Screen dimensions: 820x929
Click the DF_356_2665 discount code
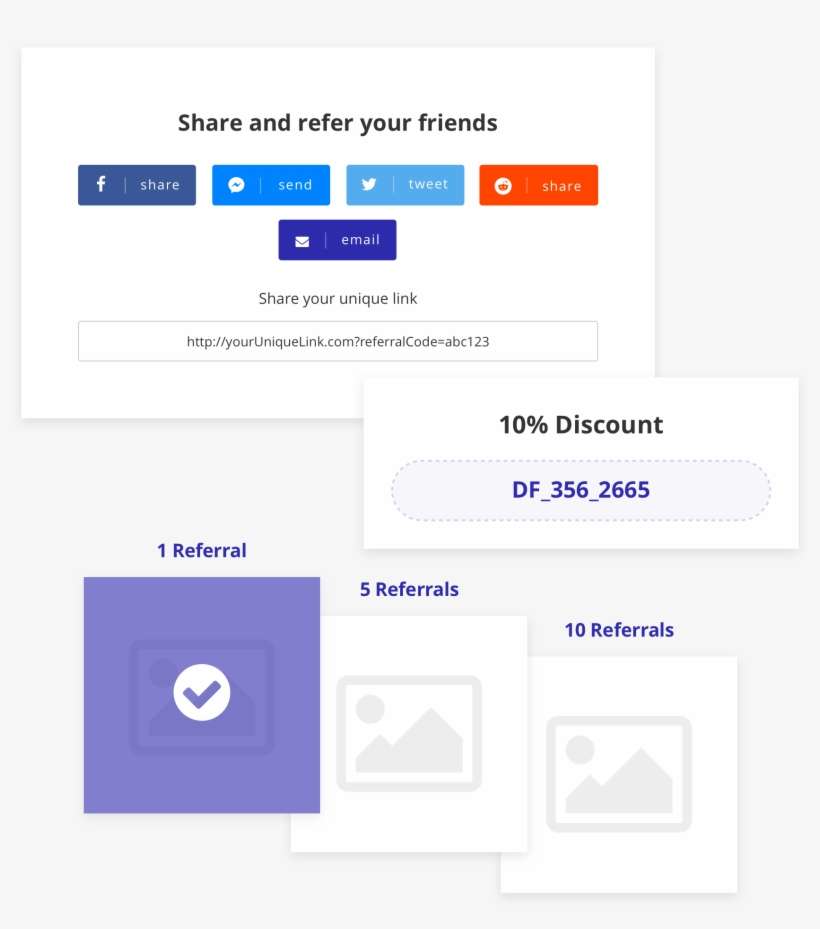[x=581, y=490]
